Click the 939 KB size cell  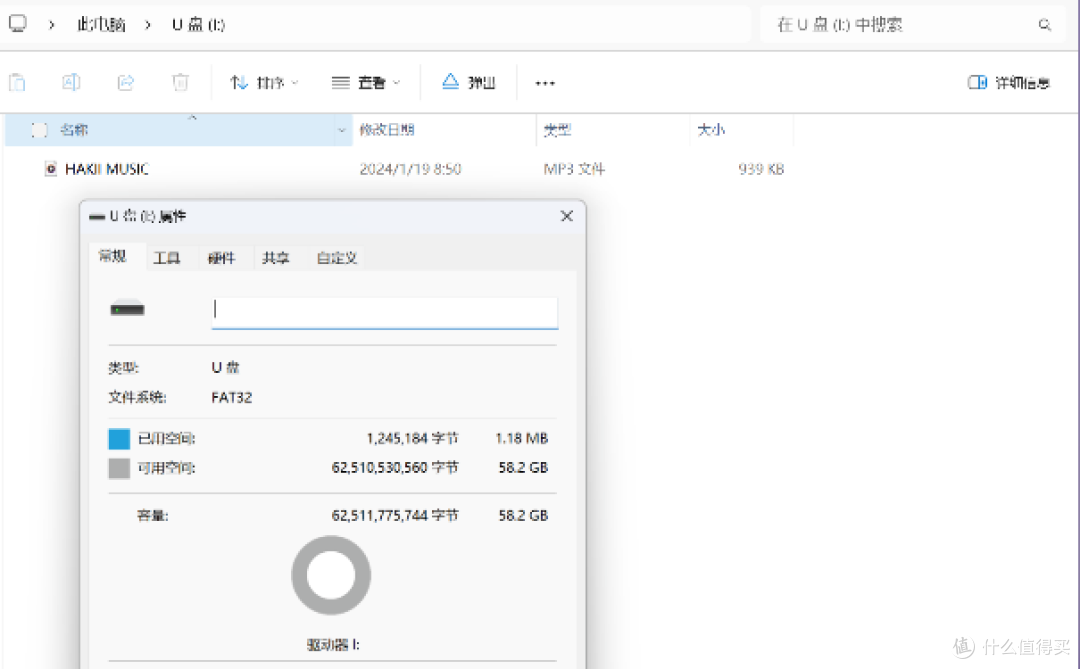(761, 169)
